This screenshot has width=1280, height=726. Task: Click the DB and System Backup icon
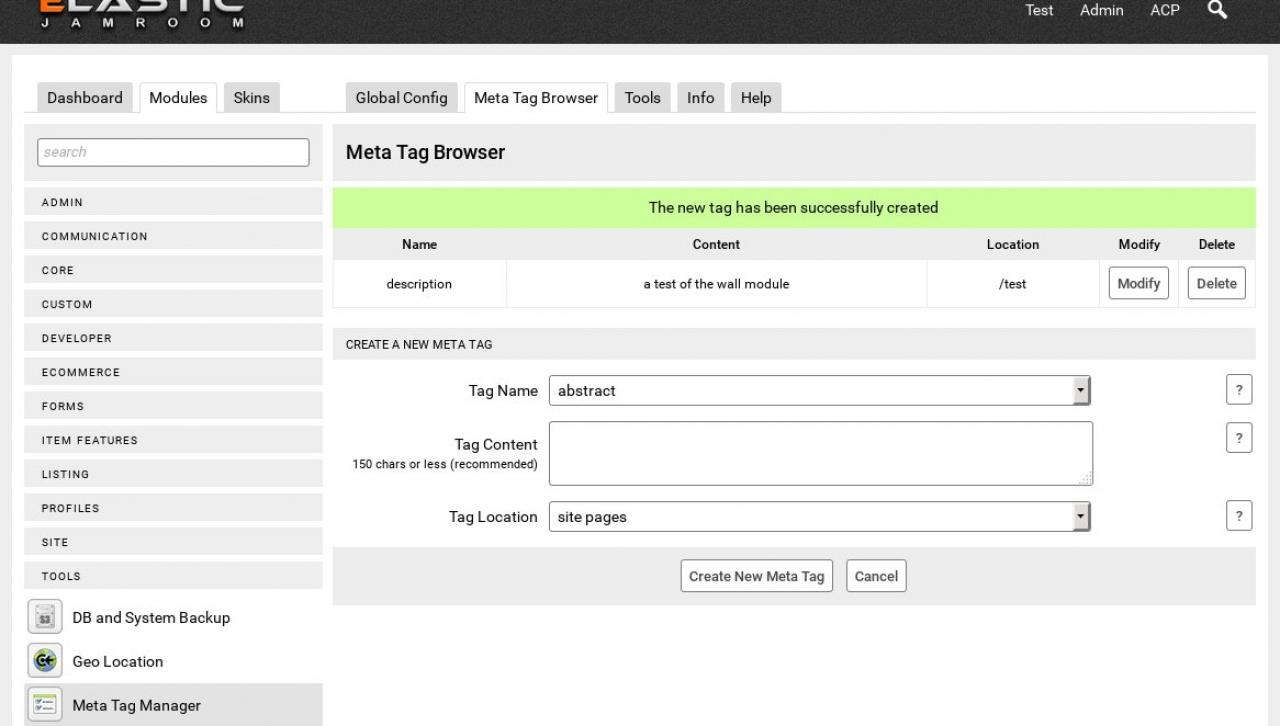tap(45, 618)
